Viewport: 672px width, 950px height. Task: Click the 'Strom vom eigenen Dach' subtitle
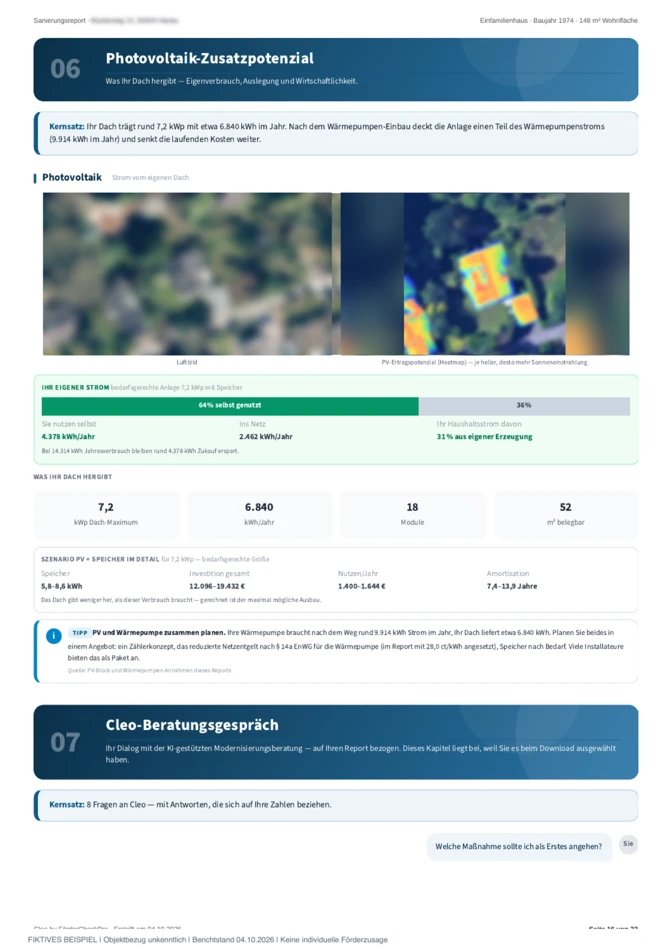coord(150,178)
